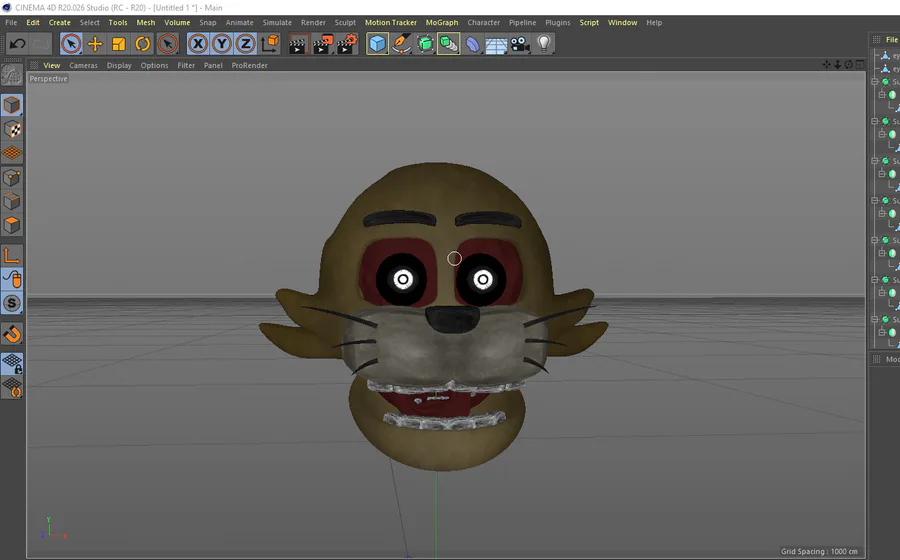Switch to Edges mode
Image resolution: width=900 pixels, height=560 pixels.
coord(11,201)
